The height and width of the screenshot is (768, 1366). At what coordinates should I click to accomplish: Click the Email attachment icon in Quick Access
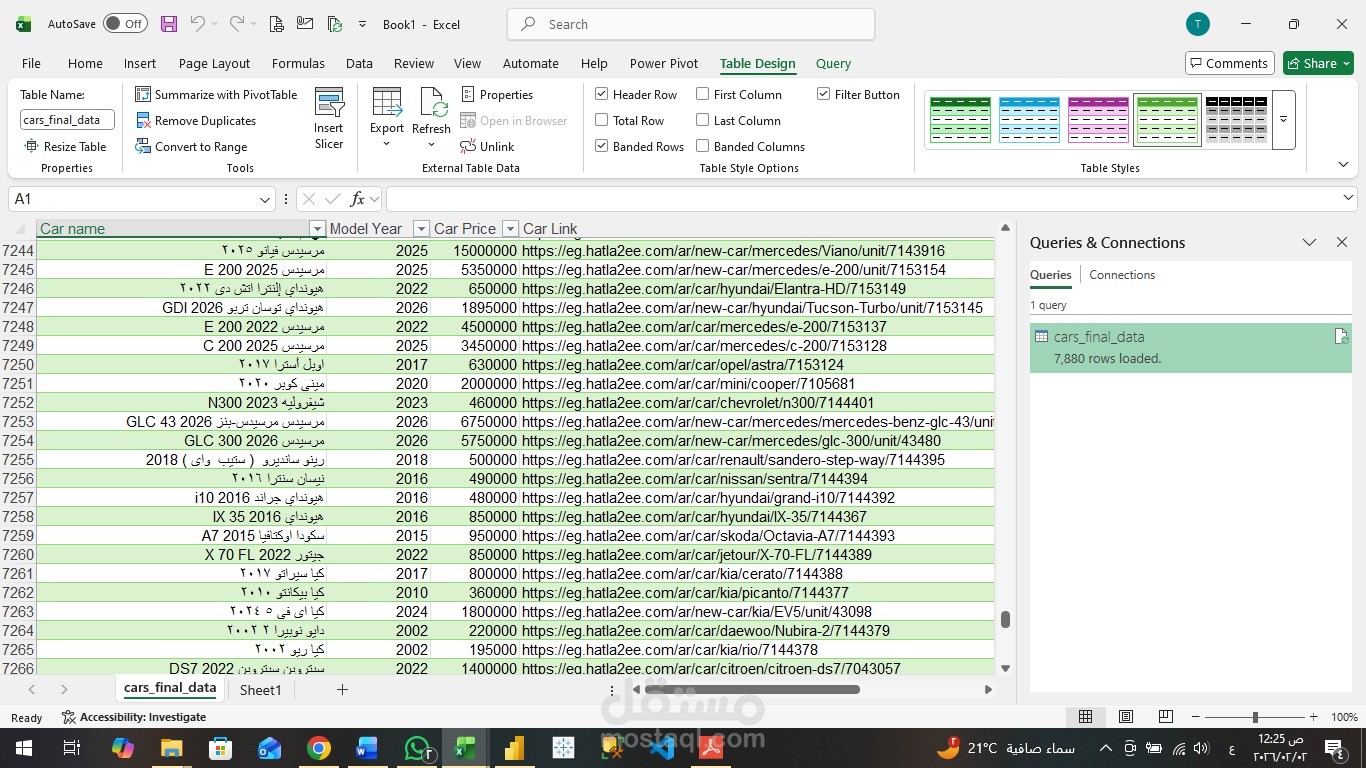[x=305, y=24]
